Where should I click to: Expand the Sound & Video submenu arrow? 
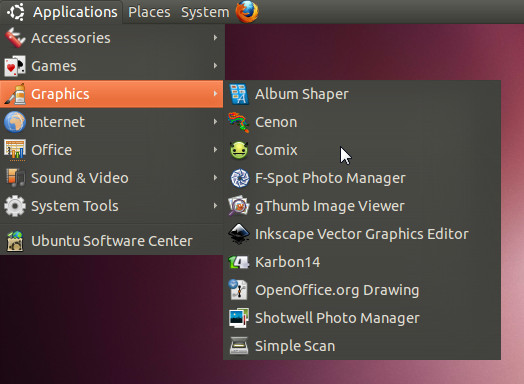point(216,178)
